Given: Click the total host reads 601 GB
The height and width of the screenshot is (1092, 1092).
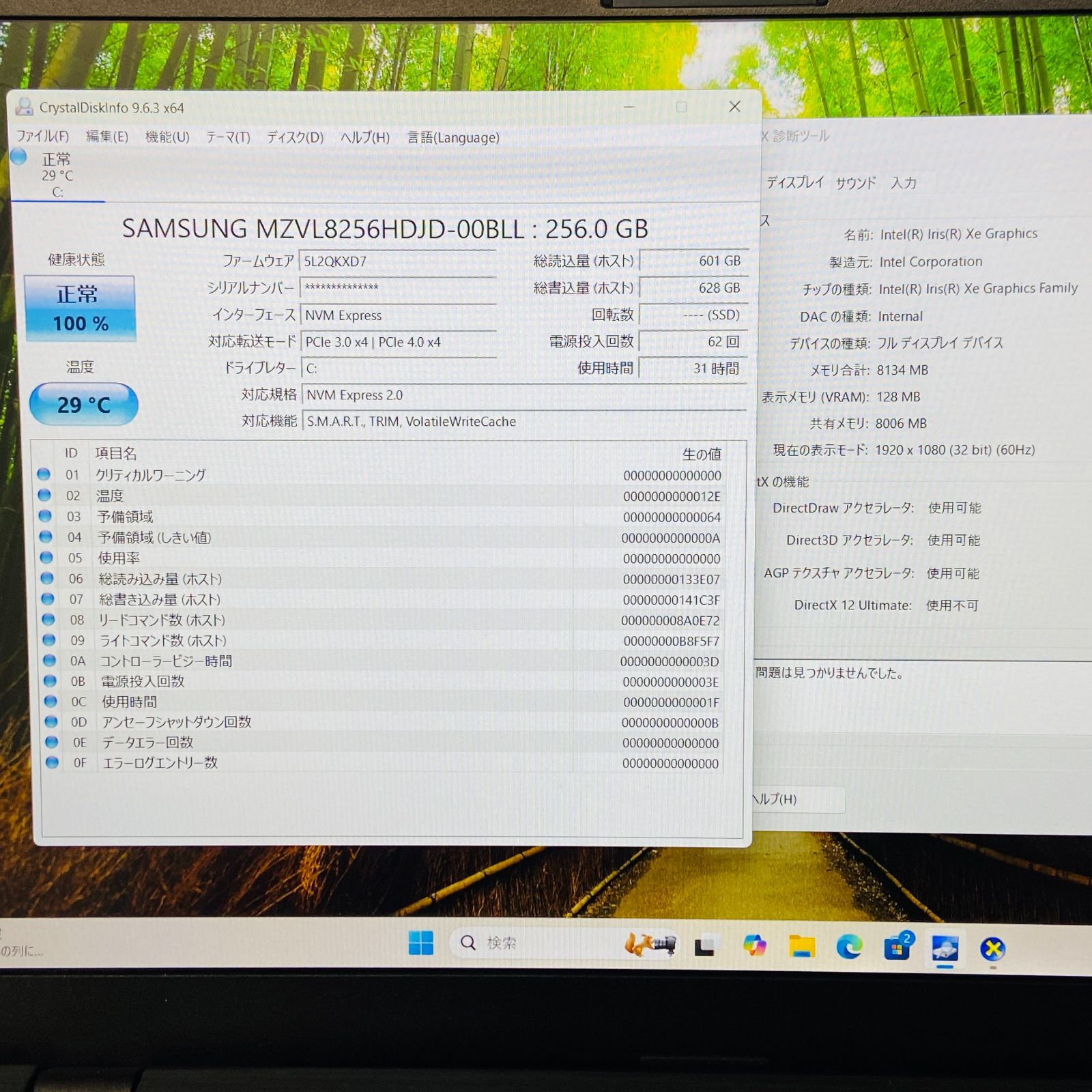Looking at the screenshot, I should coord(693,261).
